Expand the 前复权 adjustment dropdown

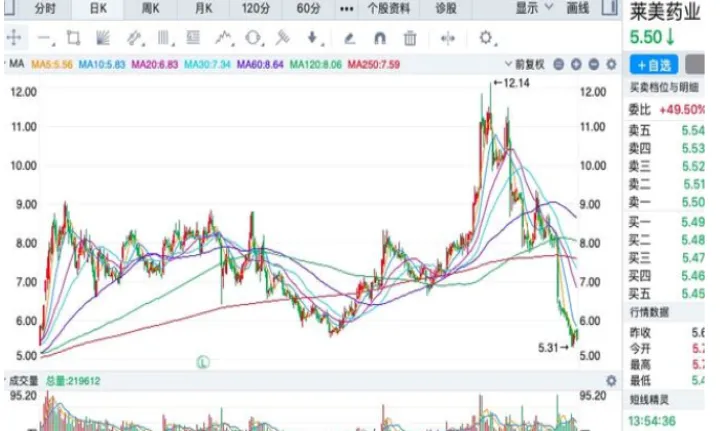click(527, 64)
